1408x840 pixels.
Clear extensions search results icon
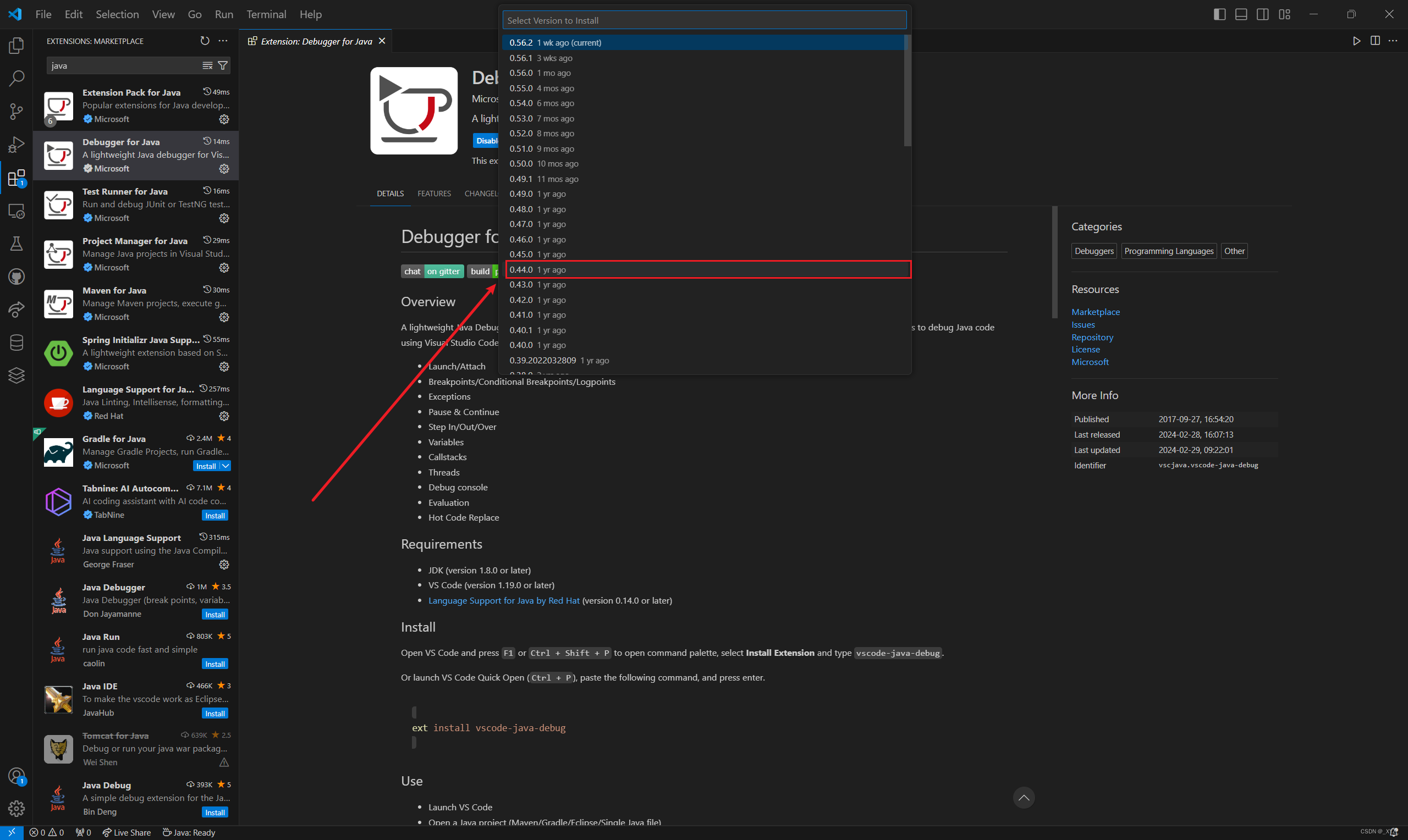click(208, 65)
